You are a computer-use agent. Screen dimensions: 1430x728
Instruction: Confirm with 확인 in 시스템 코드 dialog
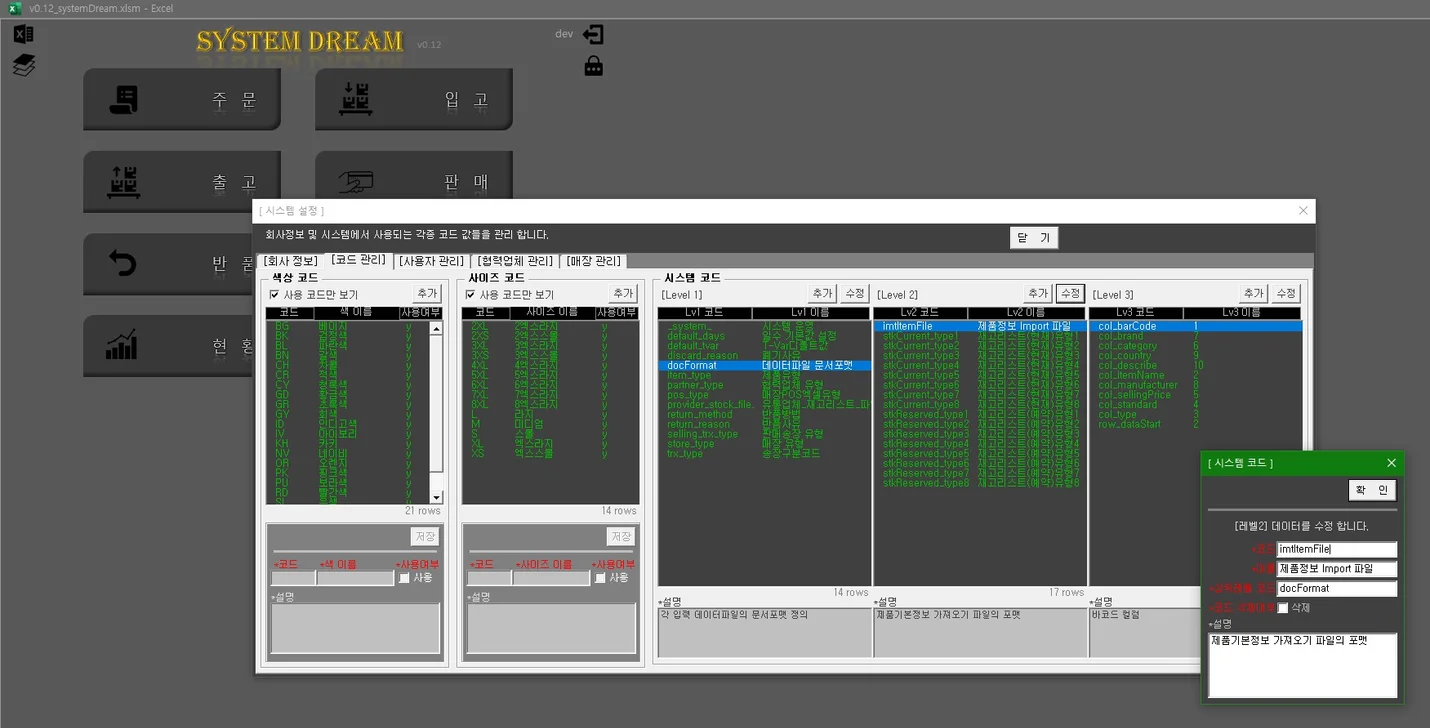tap(1372, 490)
